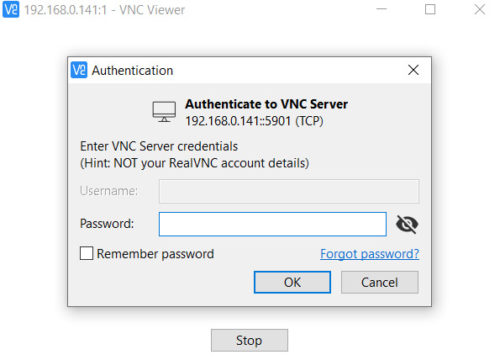Click the monitor icon next to server heading

[x=164, y=112]
